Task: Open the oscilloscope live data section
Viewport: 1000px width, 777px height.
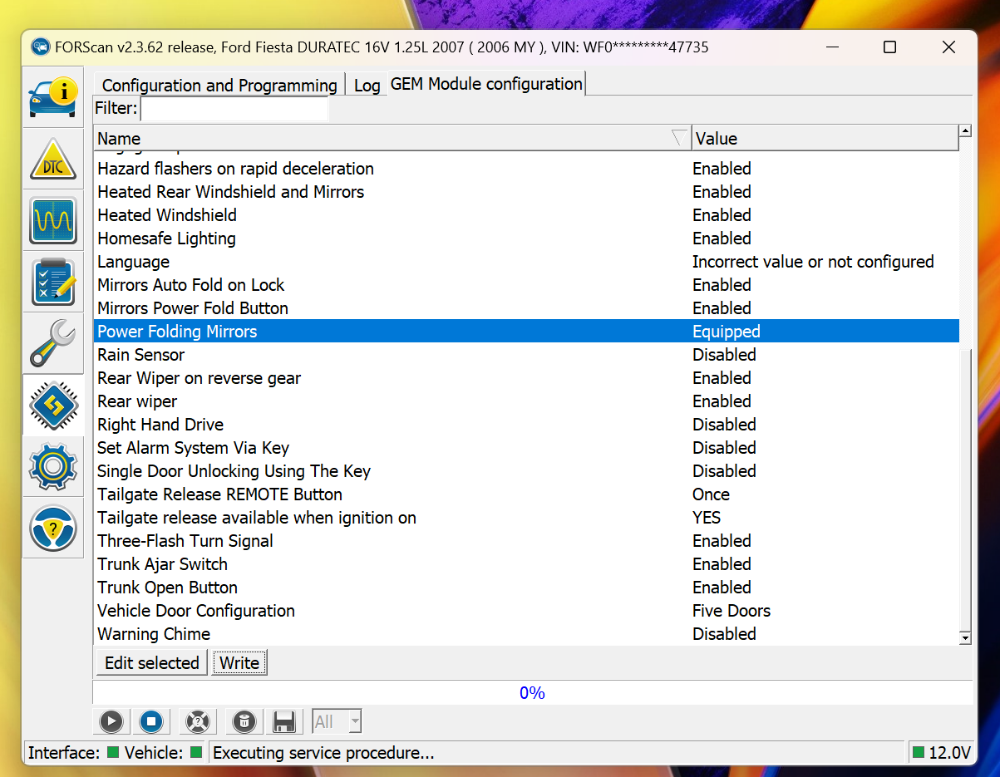Action: tap(53, 220)
